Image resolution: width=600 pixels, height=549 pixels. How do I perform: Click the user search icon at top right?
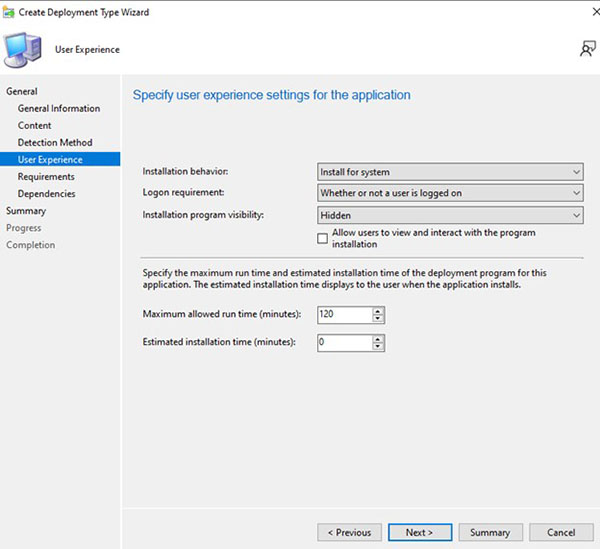coord(586,49)
